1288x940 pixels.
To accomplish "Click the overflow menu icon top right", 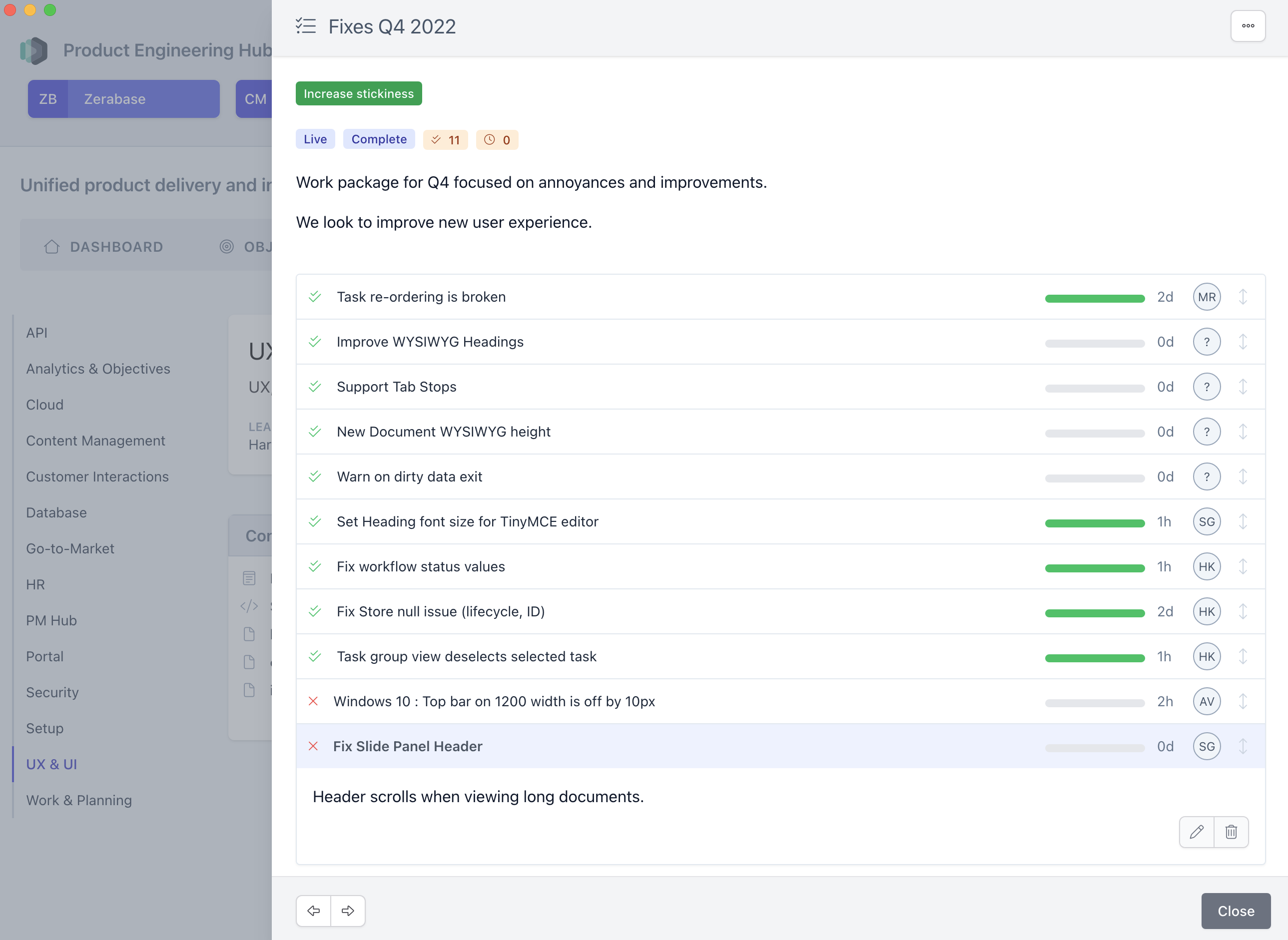I will click(1248, 26).
